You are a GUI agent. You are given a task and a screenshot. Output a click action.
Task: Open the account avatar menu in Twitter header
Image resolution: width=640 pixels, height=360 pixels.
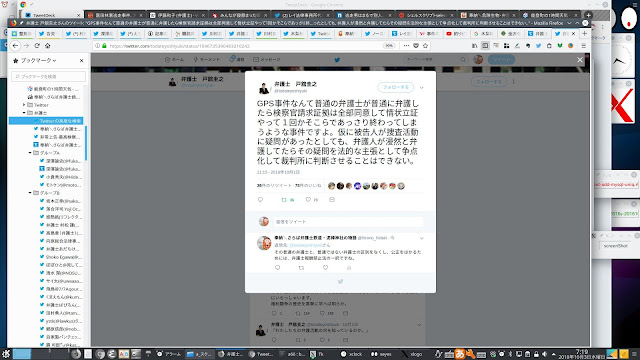pos(478,60)
